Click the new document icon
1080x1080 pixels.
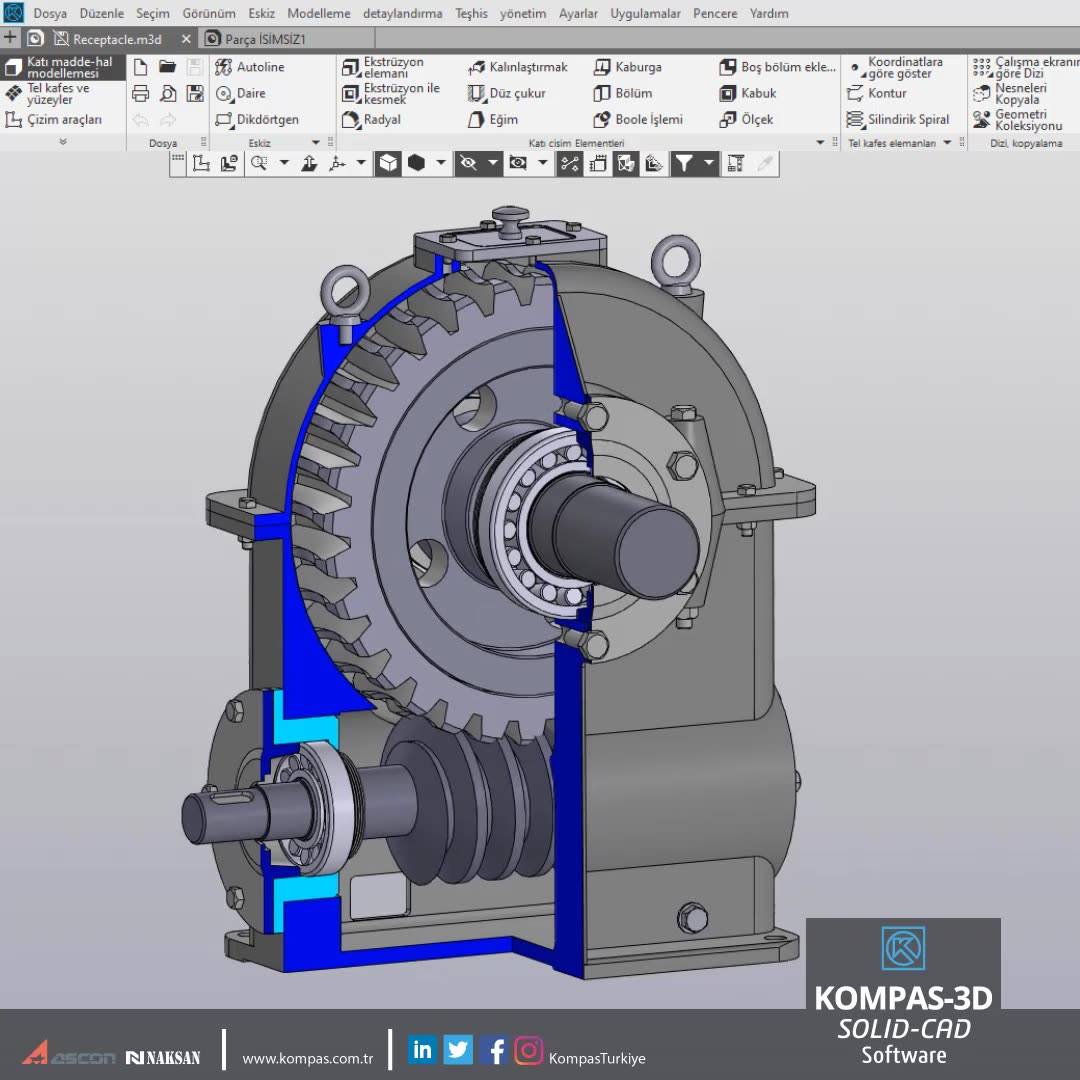click(x=141, y=67)
